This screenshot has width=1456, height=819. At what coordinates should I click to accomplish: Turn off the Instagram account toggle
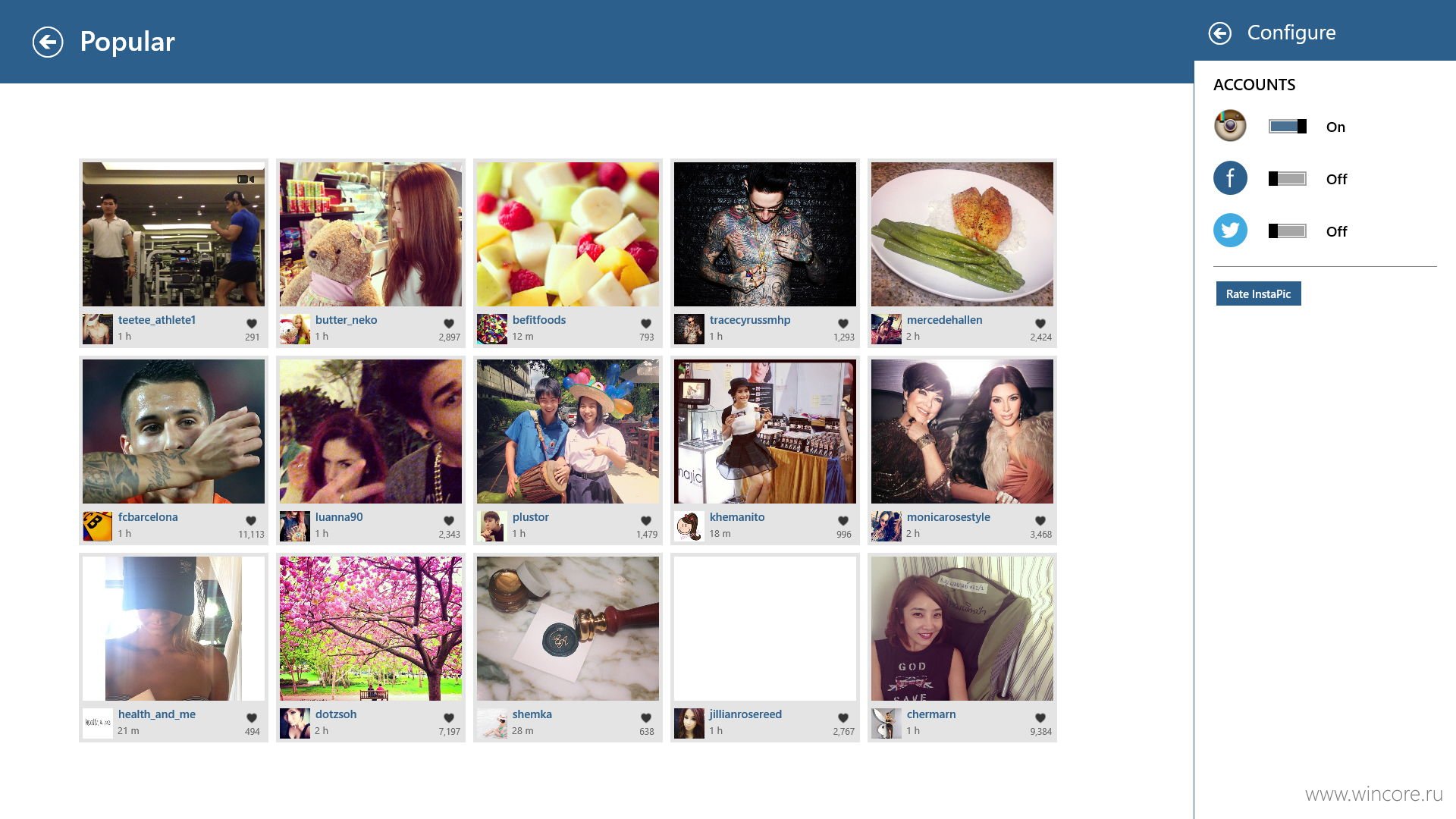(1288, 126)
